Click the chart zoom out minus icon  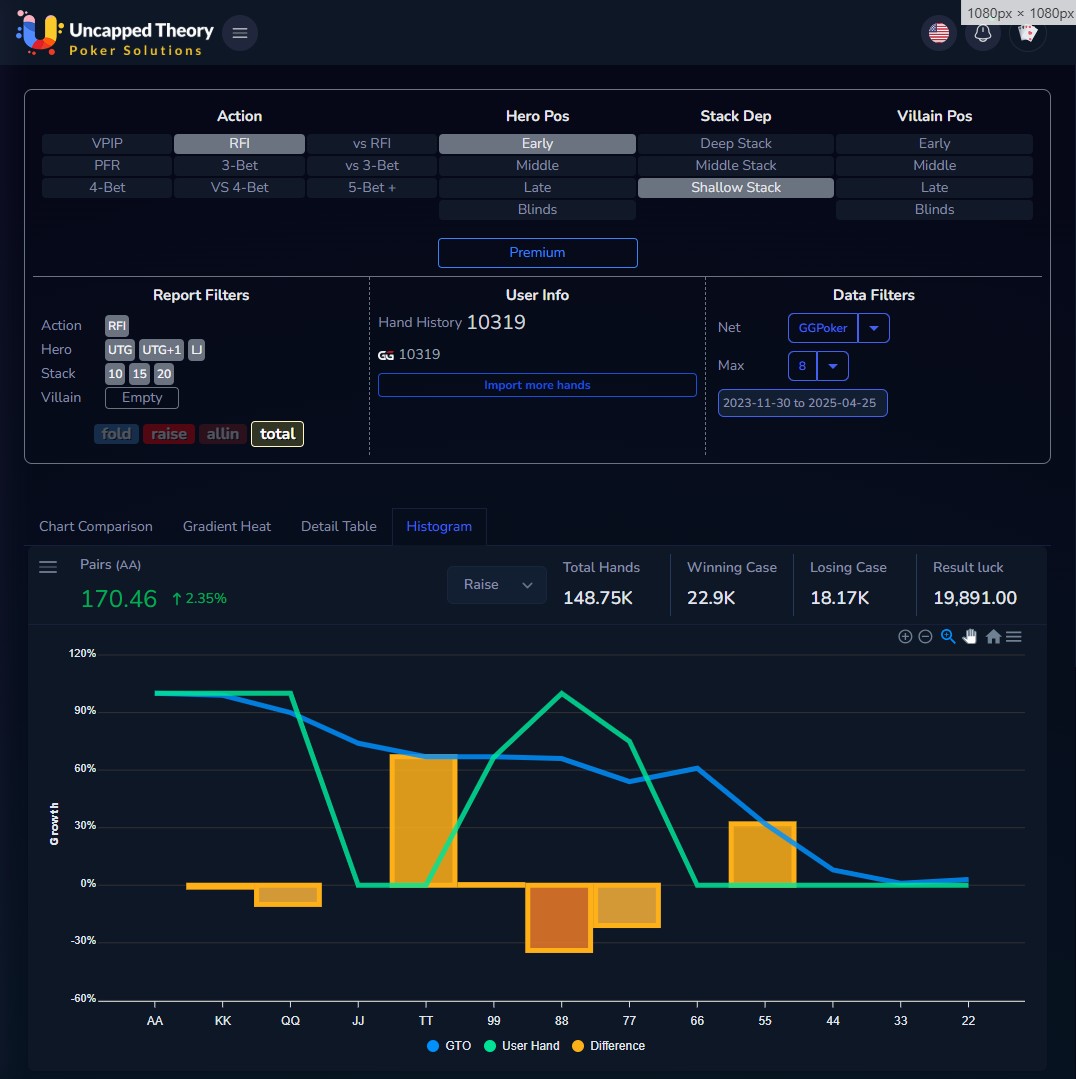[x=926, y=637]
